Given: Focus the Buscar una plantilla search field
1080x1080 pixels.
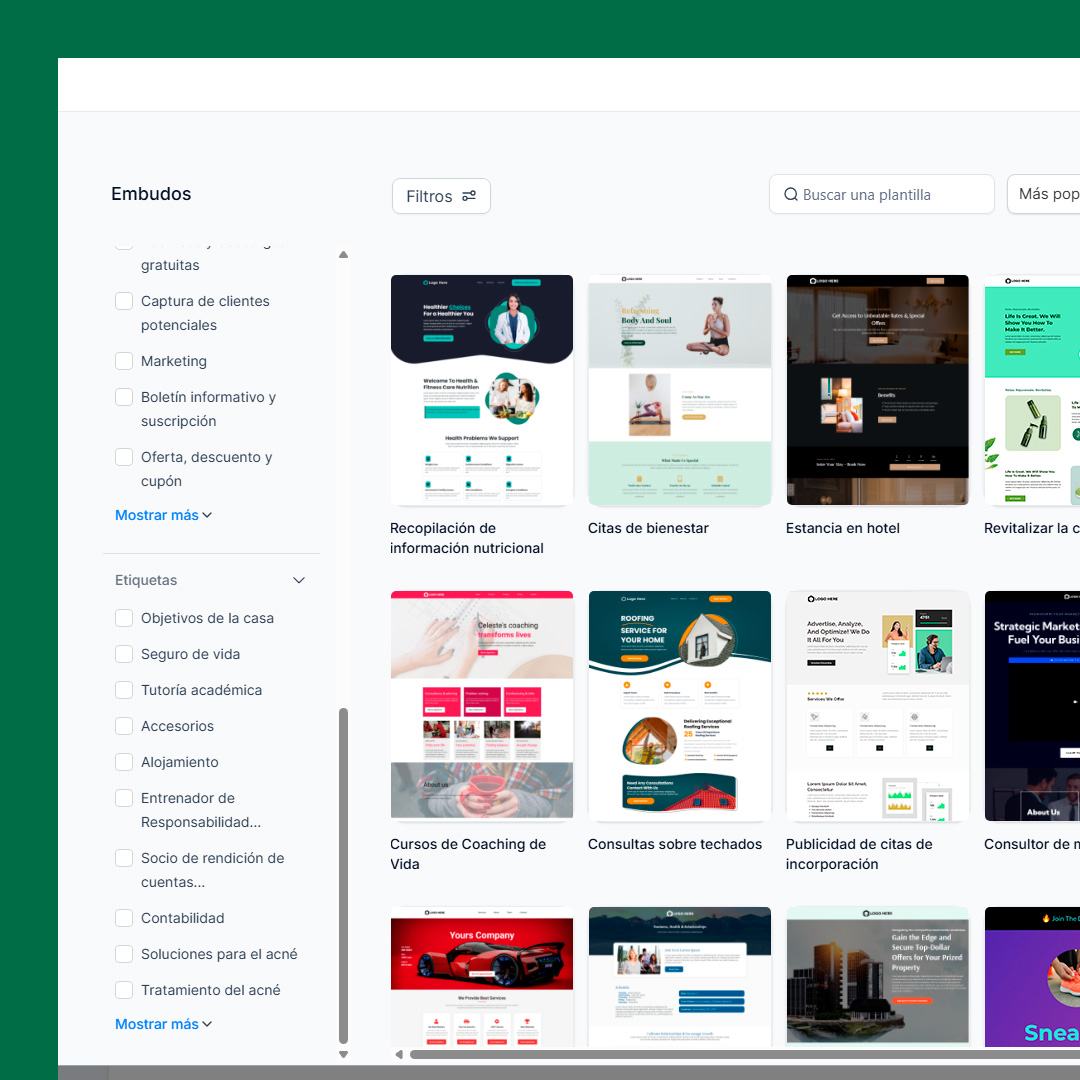Looking at the screenshot, I should point(882,195).
